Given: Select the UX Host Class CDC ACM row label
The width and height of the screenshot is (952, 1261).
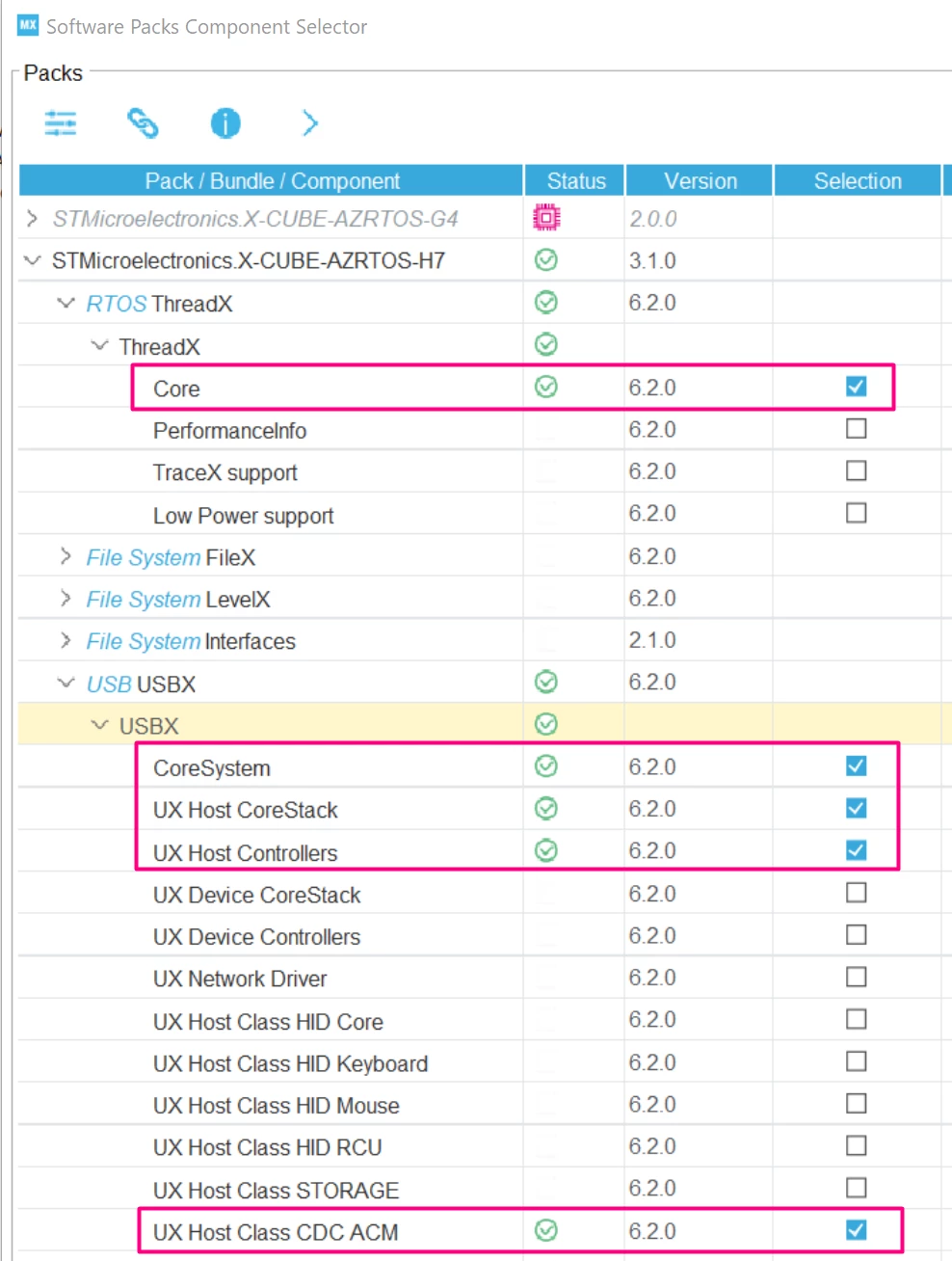Looking at the screenshot, I should point(276,1233).
